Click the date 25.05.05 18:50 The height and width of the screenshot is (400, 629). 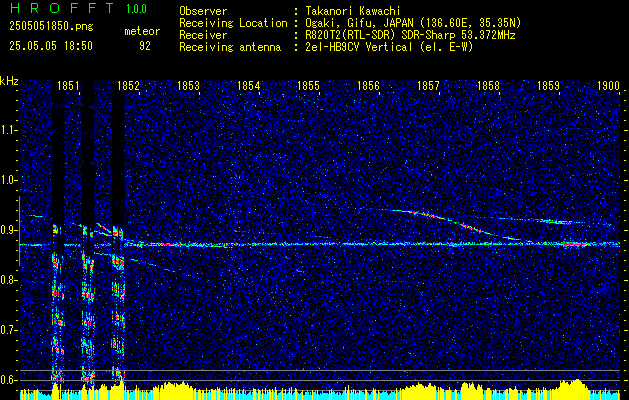click(x=51, y=46)
